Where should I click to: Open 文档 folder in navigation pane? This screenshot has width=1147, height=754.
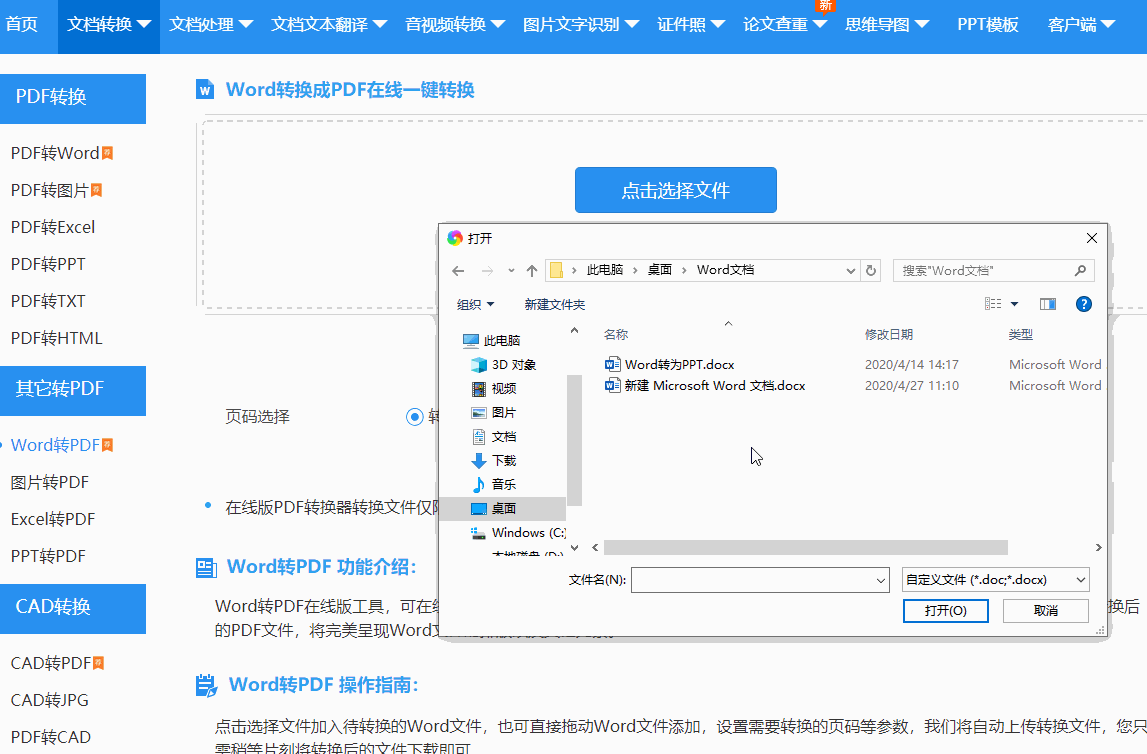[494, 437]
